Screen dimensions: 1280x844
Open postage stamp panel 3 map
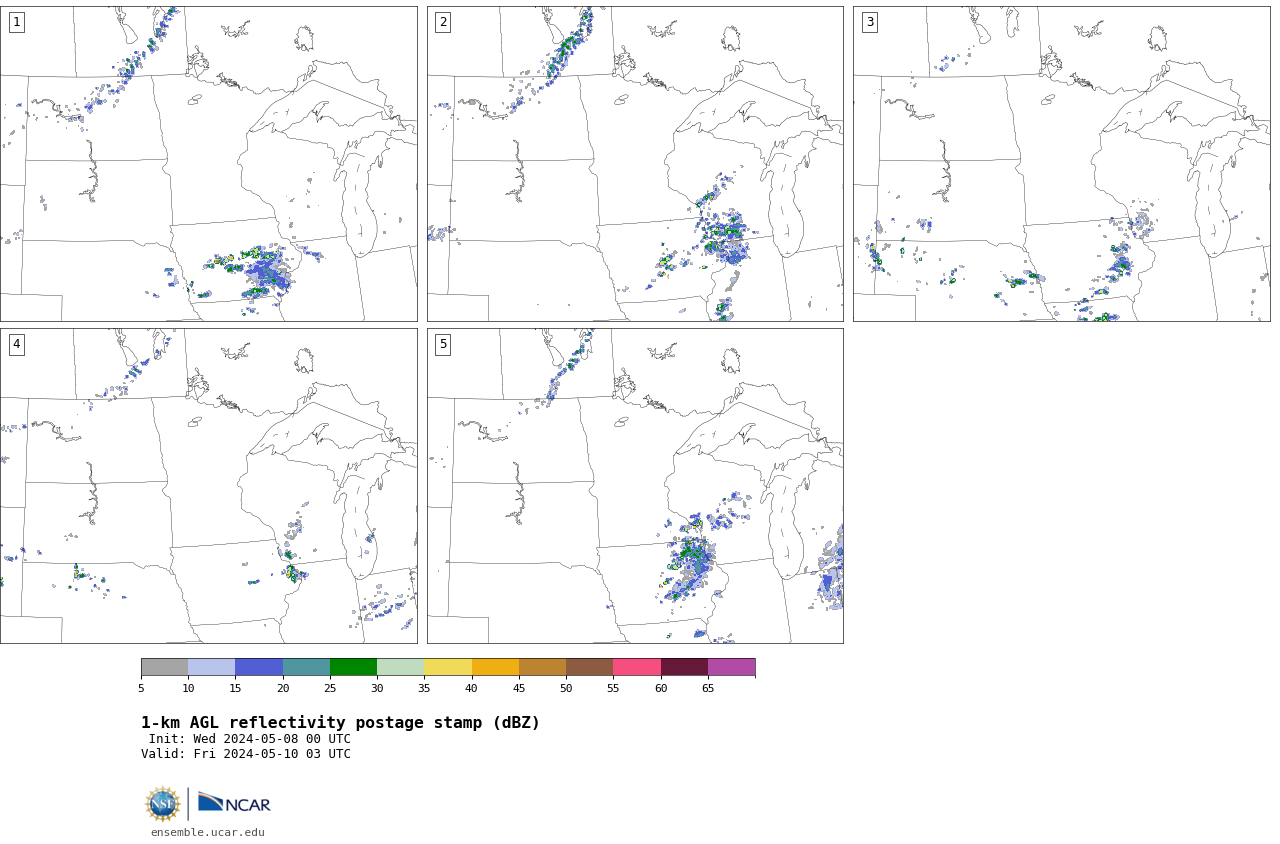pyautogui.click(x=1061, y=164)
